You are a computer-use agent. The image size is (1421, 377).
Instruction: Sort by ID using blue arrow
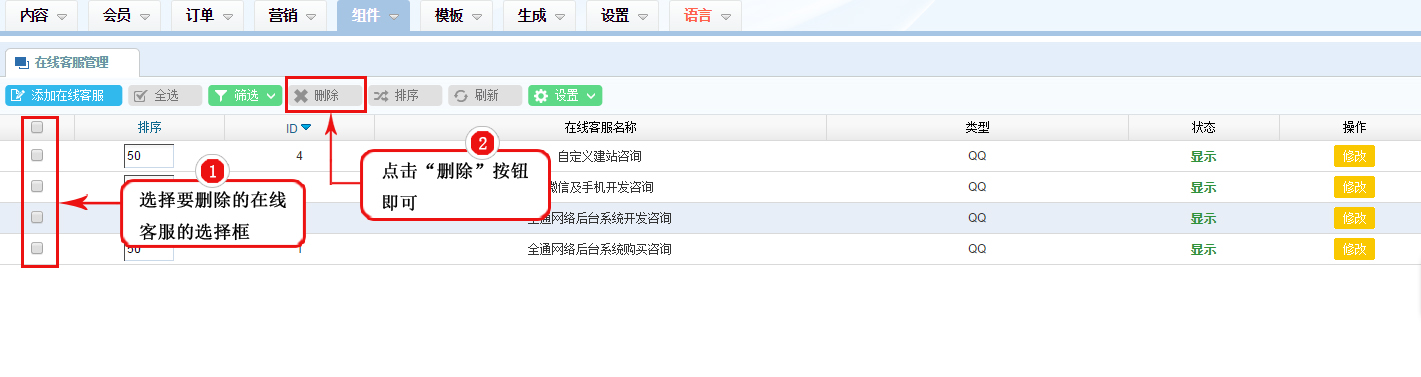[306, 127]
